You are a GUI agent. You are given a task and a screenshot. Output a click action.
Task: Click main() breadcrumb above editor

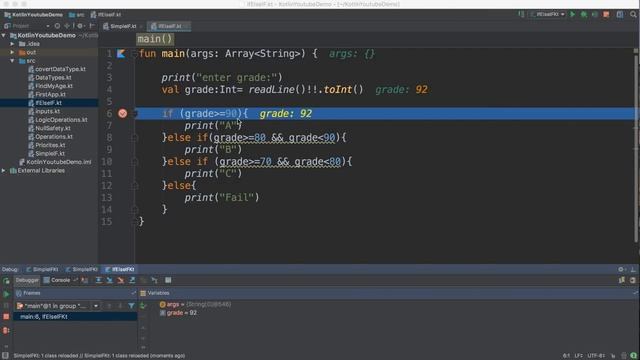click(x=155, y=39)
